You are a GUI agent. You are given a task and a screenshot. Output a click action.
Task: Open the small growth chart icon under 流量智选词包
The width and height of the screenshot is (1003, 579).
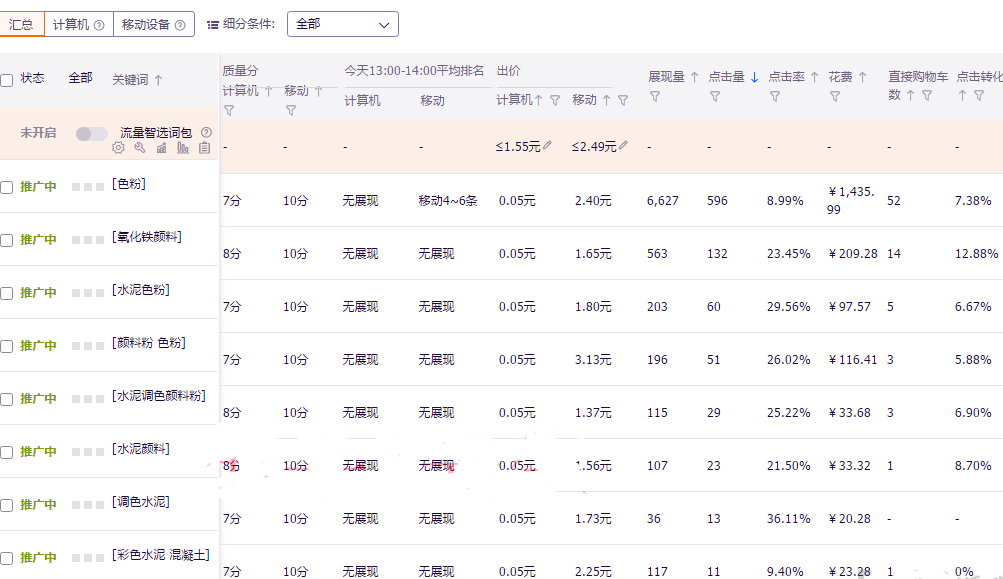(161, 148)
